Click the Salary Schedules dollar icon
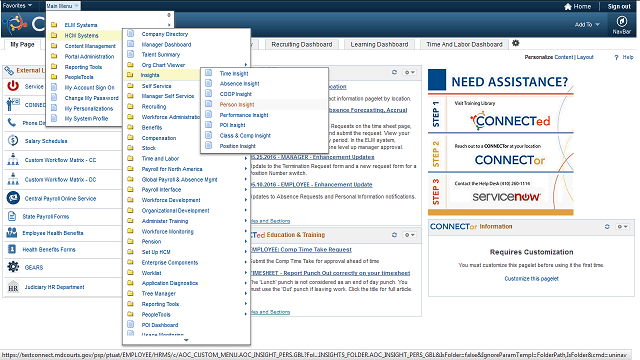The width and height of the screenshot is (640, 360). (13, 140)
